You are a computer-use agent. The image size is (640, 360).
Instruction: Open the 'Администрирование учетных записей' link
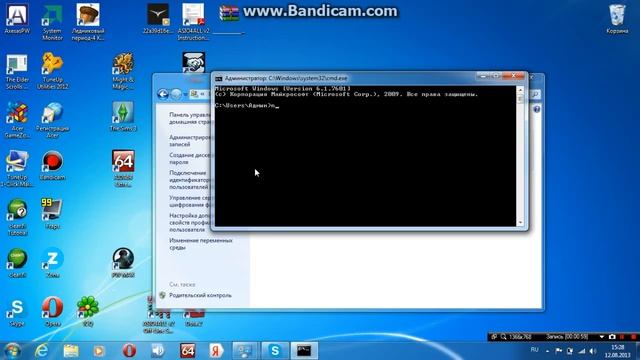190,141
